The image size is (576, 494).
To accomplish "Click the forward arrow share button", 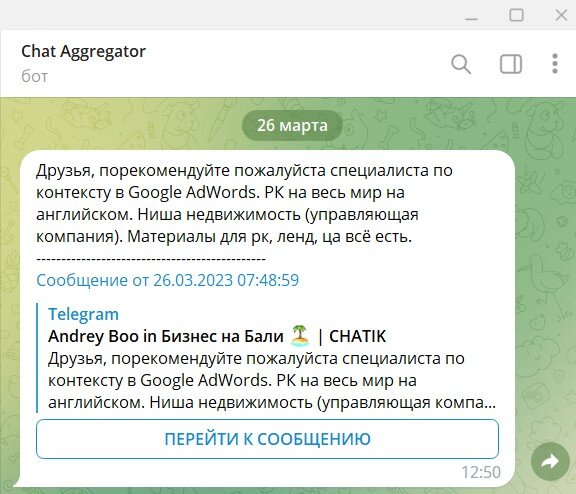I will point(550,461).
